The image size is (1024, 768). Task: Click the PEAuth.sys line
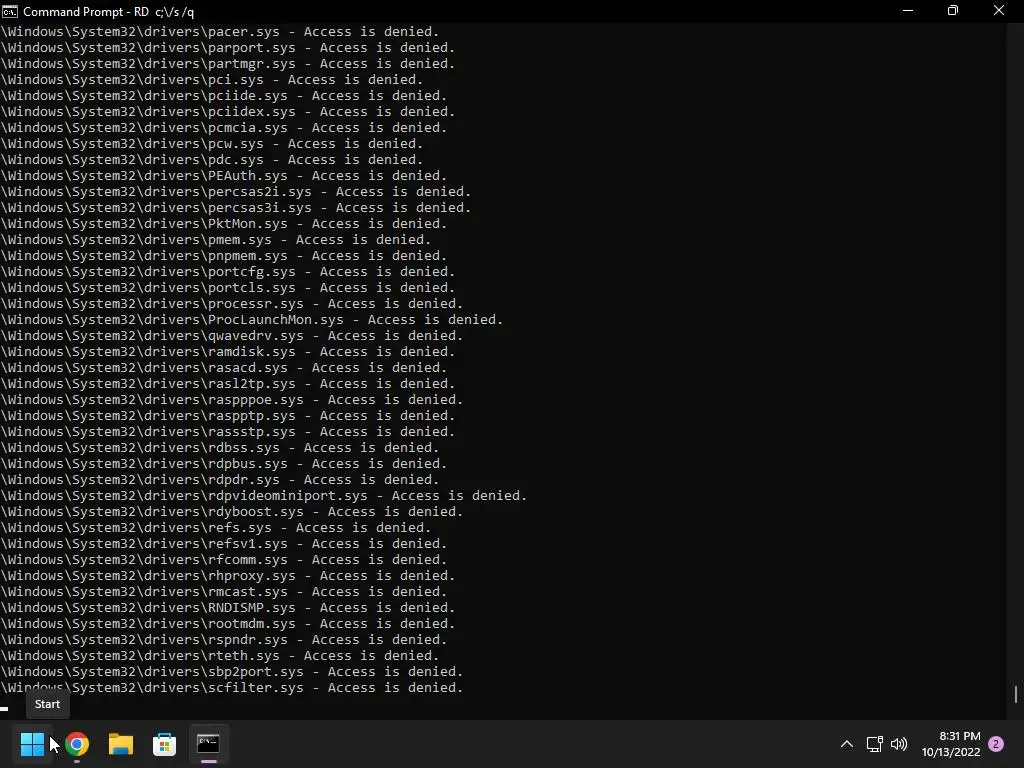[x=223, y=176]
